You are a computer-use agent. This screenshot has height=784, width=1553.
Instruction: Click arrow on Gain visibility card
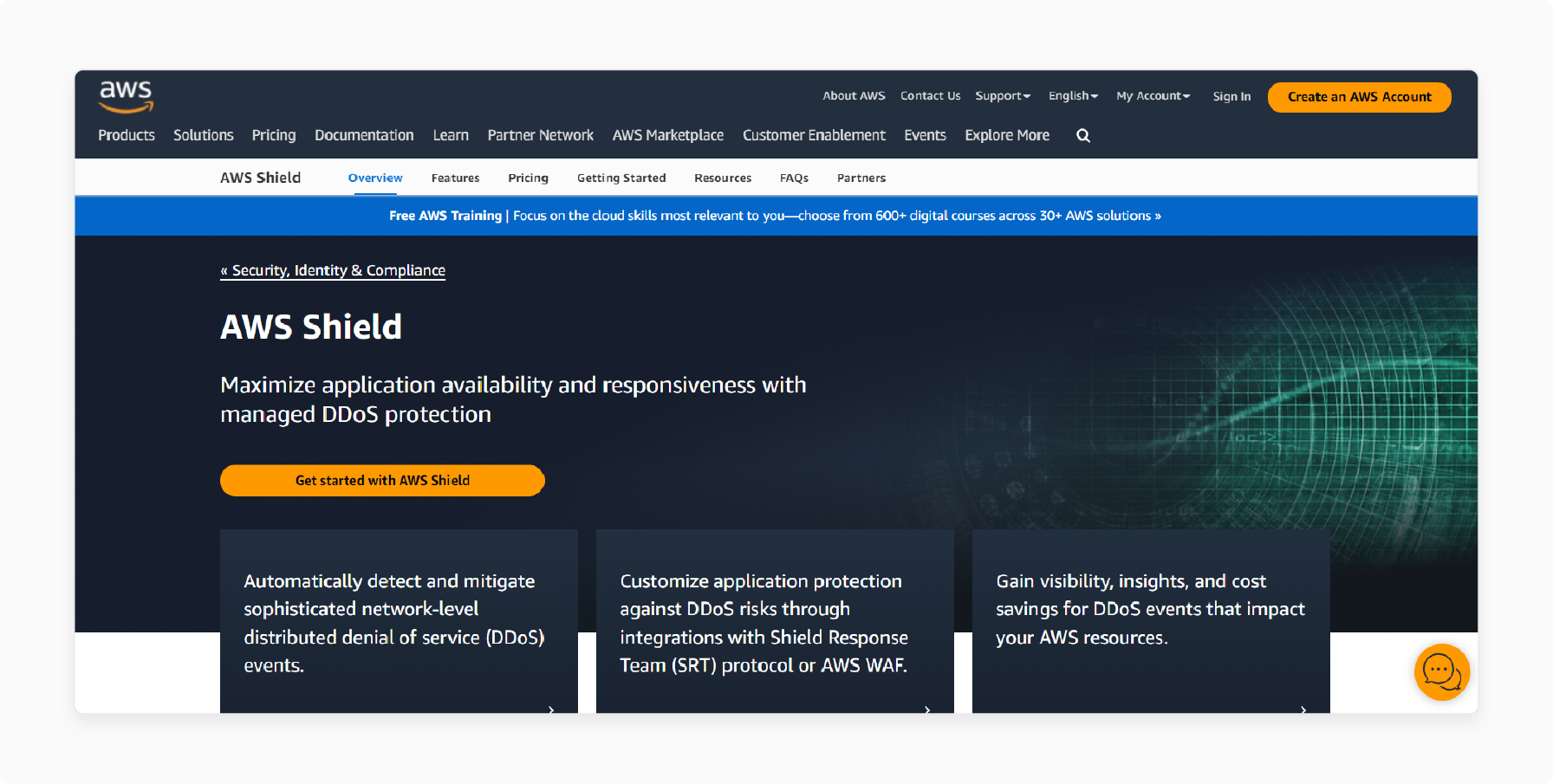1303,709
